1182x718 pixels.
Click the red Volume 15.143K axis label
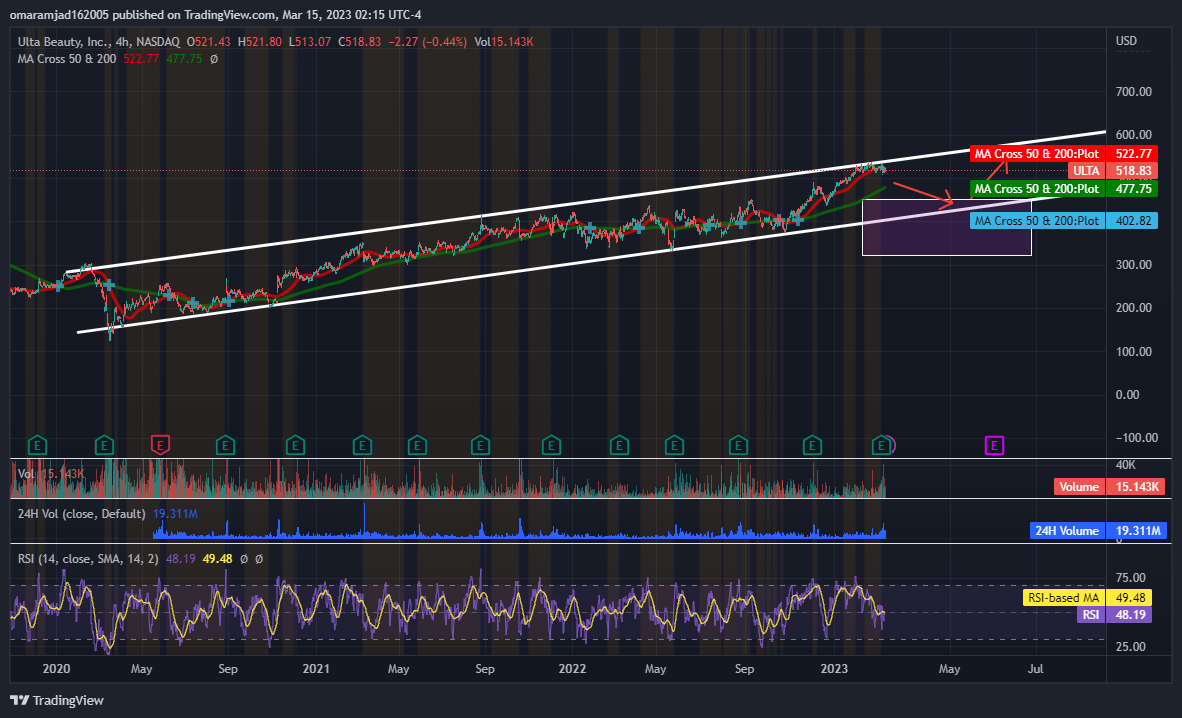tap(1110, 486)
